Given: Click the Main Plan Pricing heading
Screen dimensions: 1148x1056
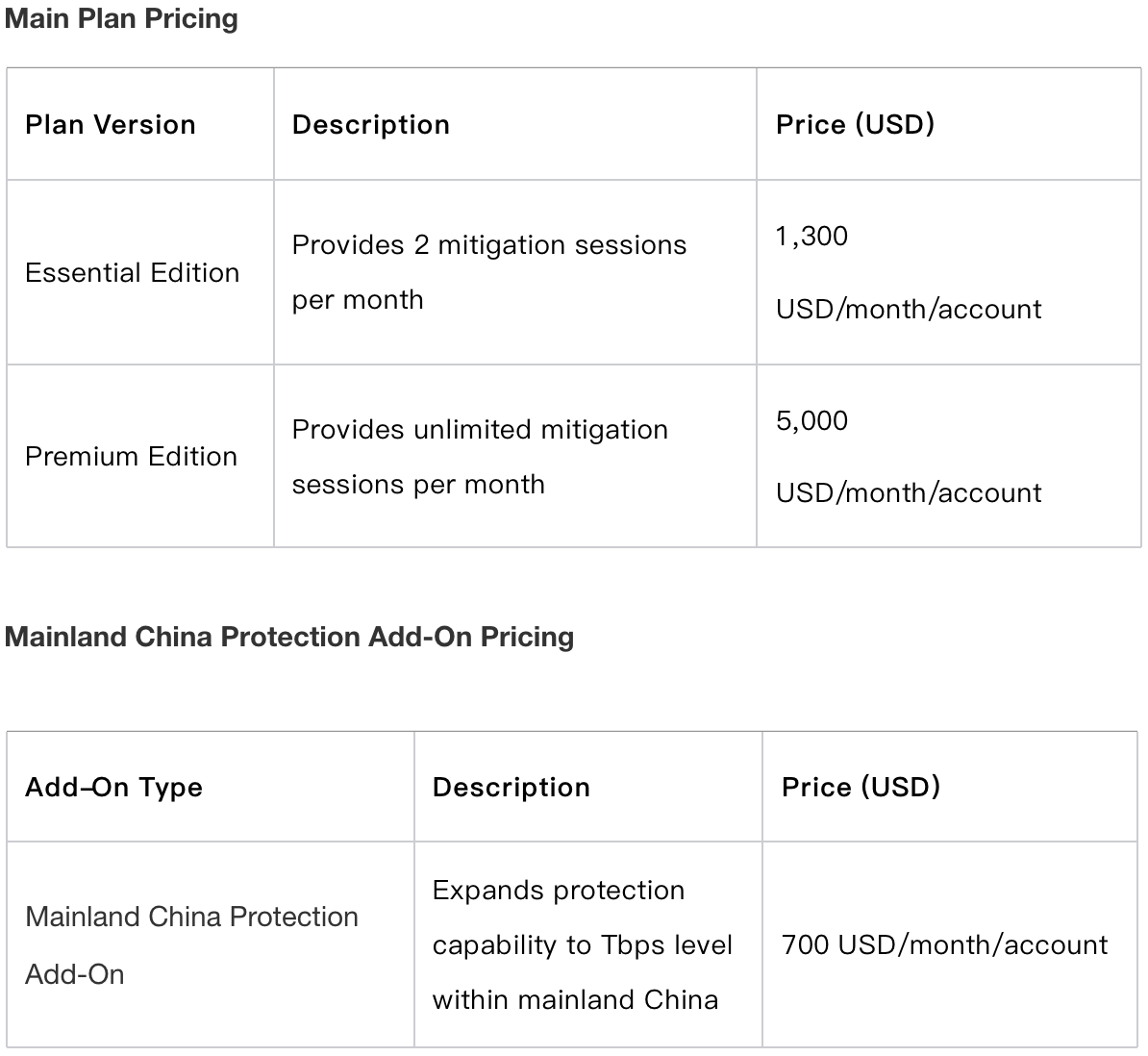Looking at the screenshot, I should coord(121,19).
